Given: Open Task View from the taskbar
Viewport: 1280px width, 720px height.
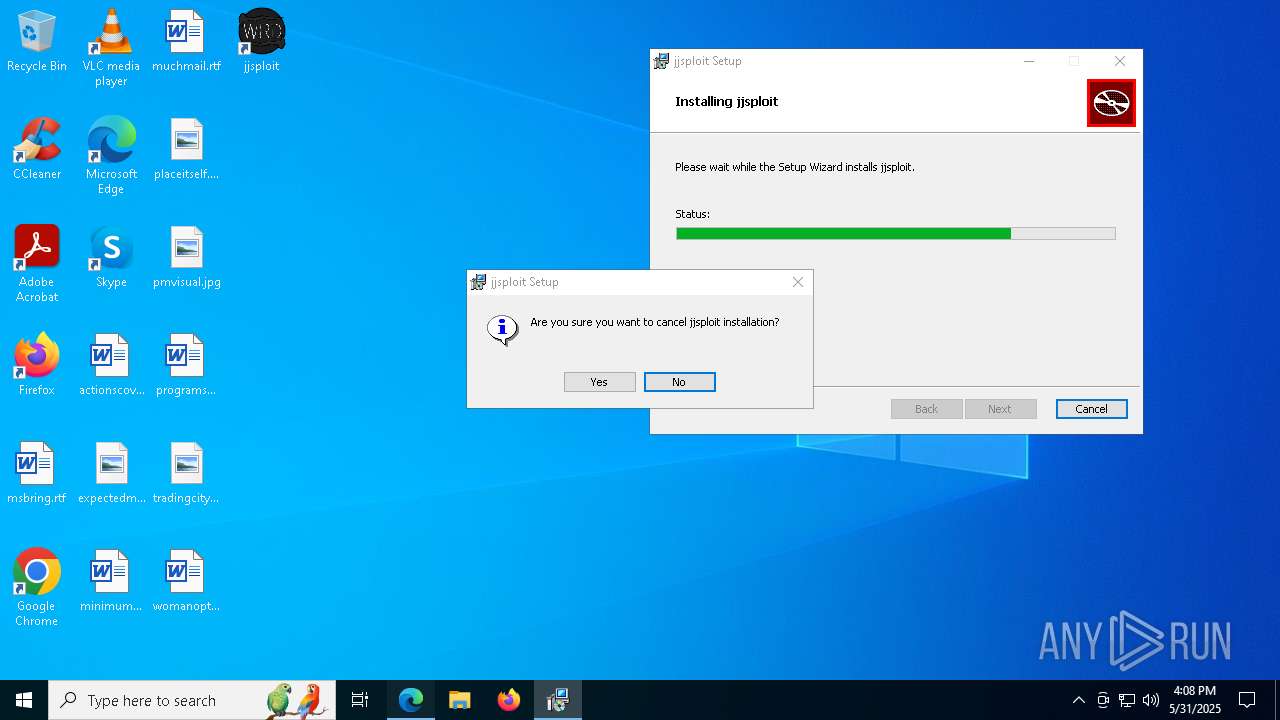Looking at the screenshot, I should 360,700.
